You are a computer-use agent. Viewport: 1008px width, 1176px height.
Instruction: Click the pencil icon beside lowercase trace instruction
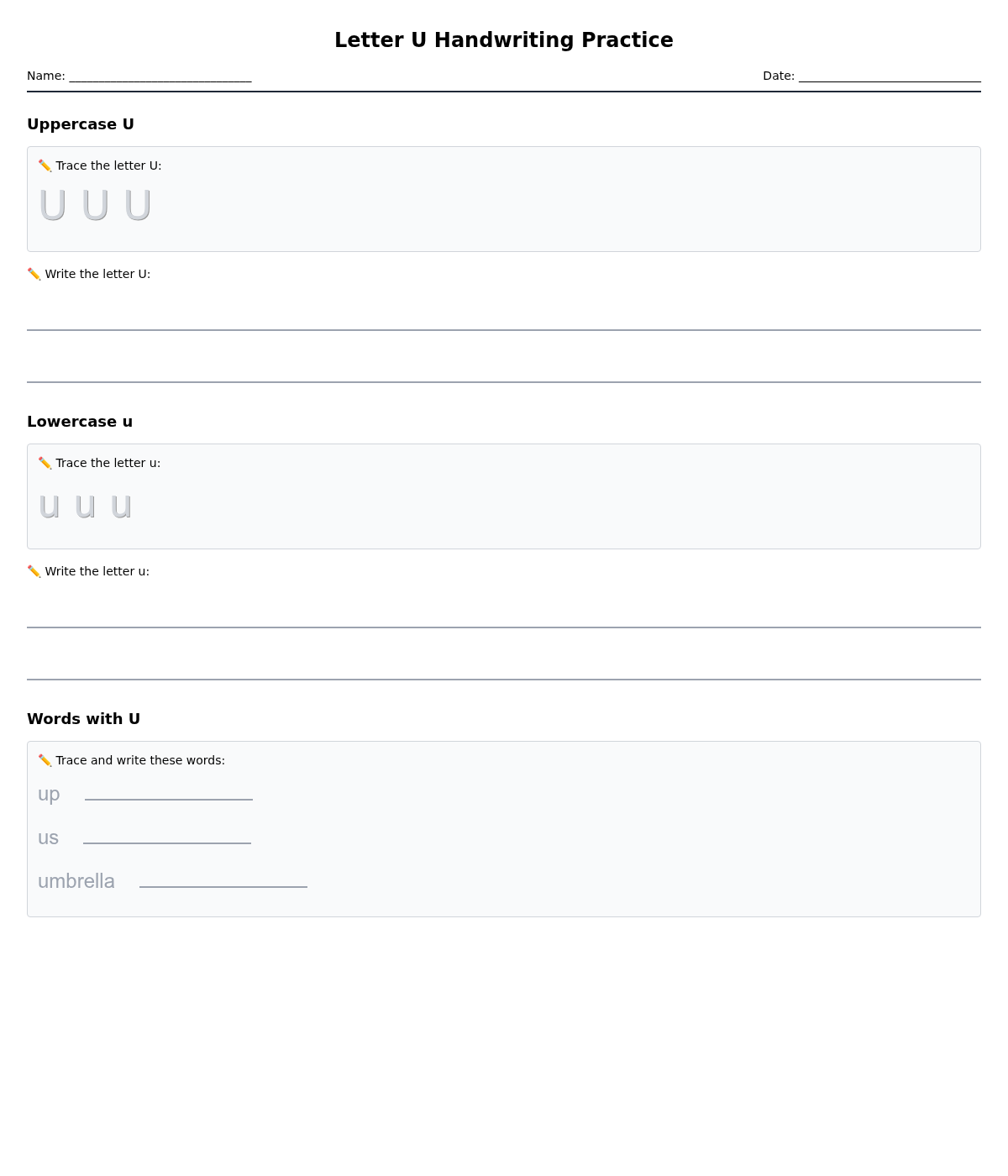pos(45,464)
